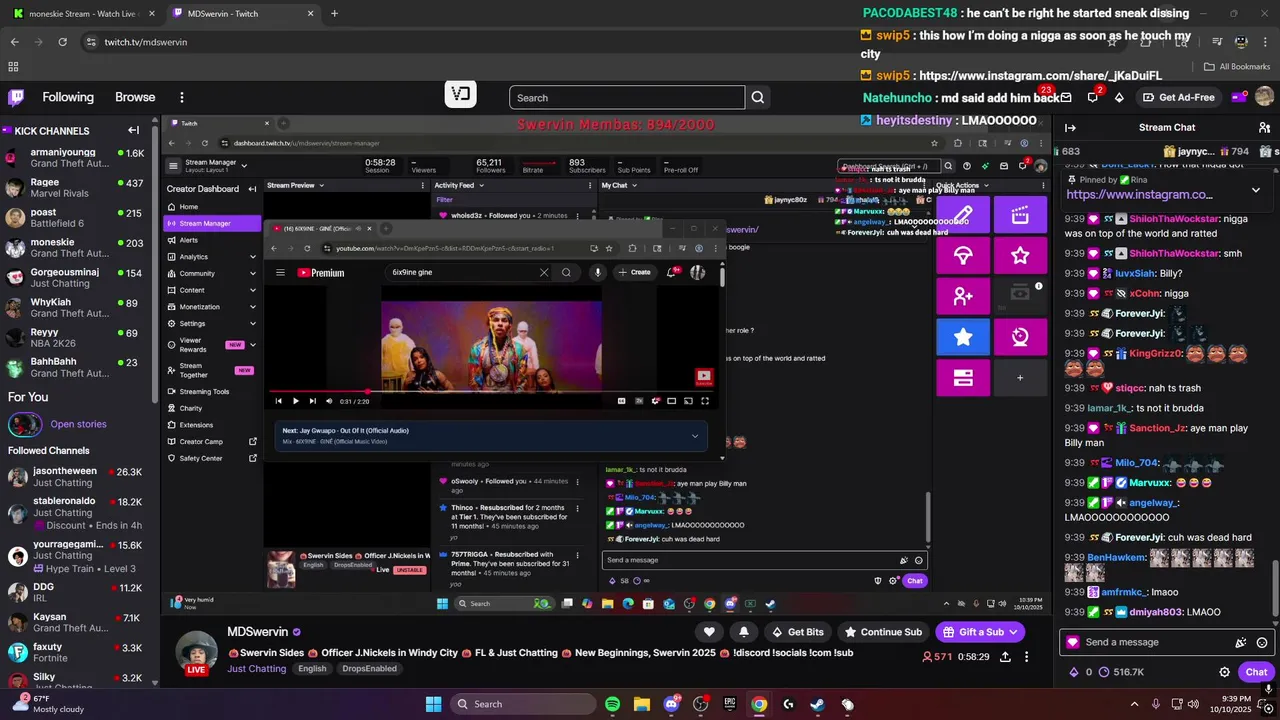Image resolution: width=1280 pixels, height=720 pixels.
Task: Open the top nav more options dots
Action: click(x=181, y=97)
